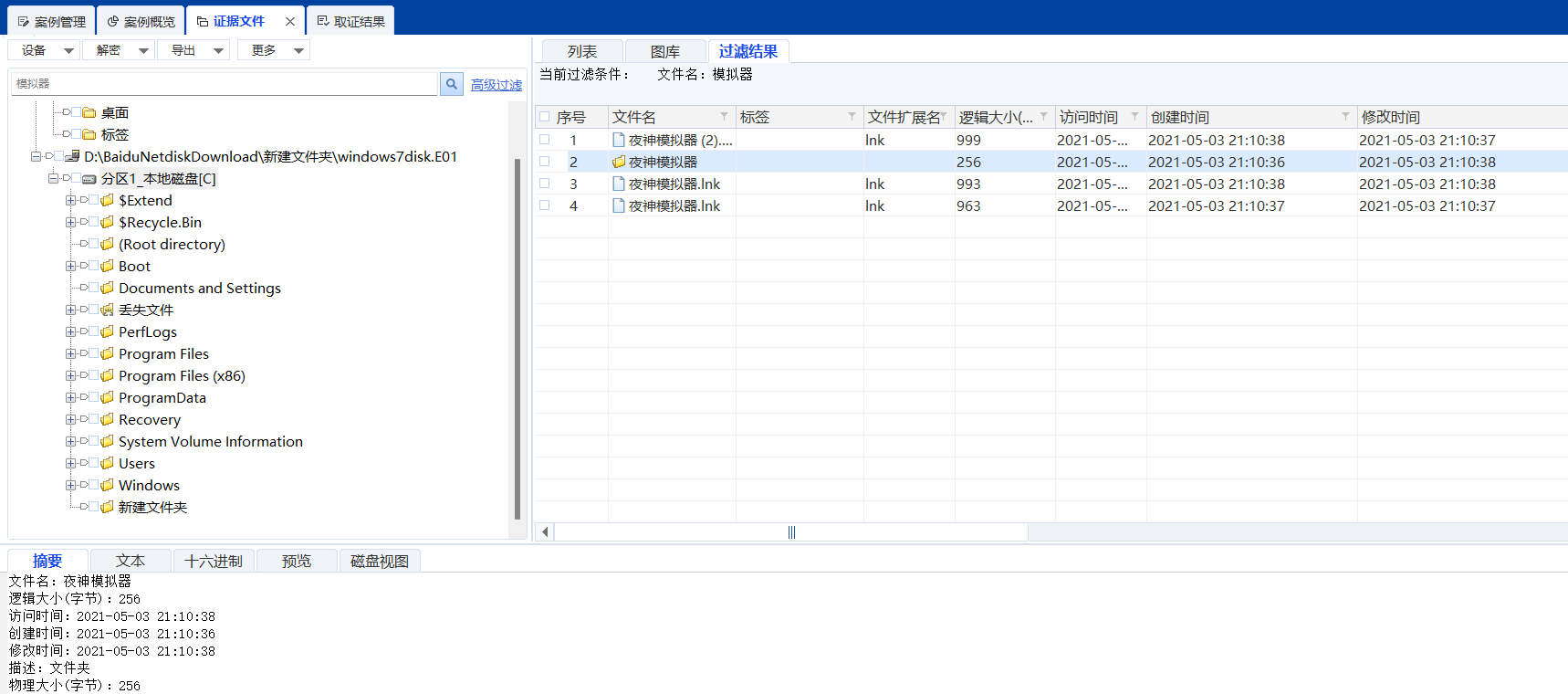Collapse the windows7disk.E01 image node
This screenshot has width=1568, height=694.
click(x=36, y=156)
